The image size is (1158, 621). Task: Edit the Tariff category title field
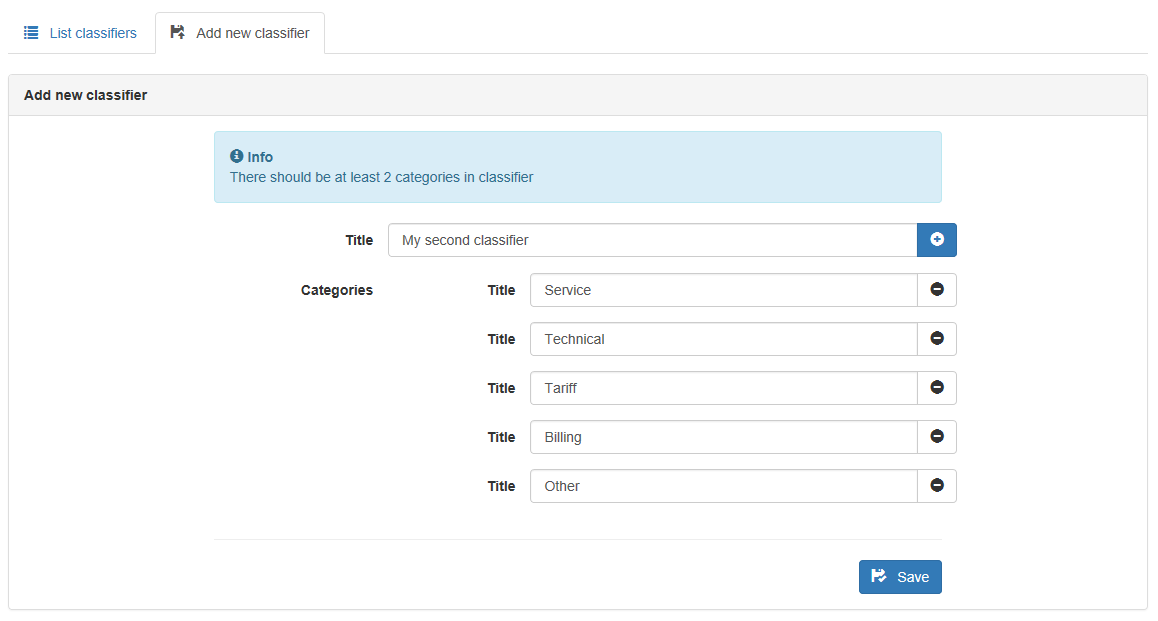pos(724,388)
